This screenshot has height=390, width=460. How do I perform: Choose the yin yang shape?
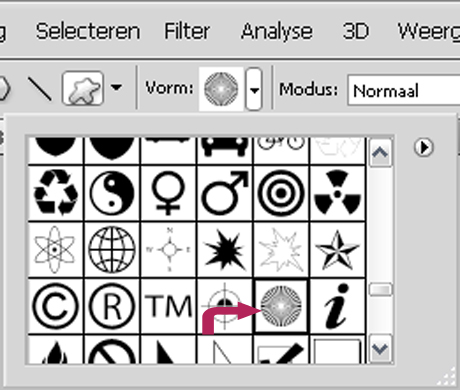112,193
